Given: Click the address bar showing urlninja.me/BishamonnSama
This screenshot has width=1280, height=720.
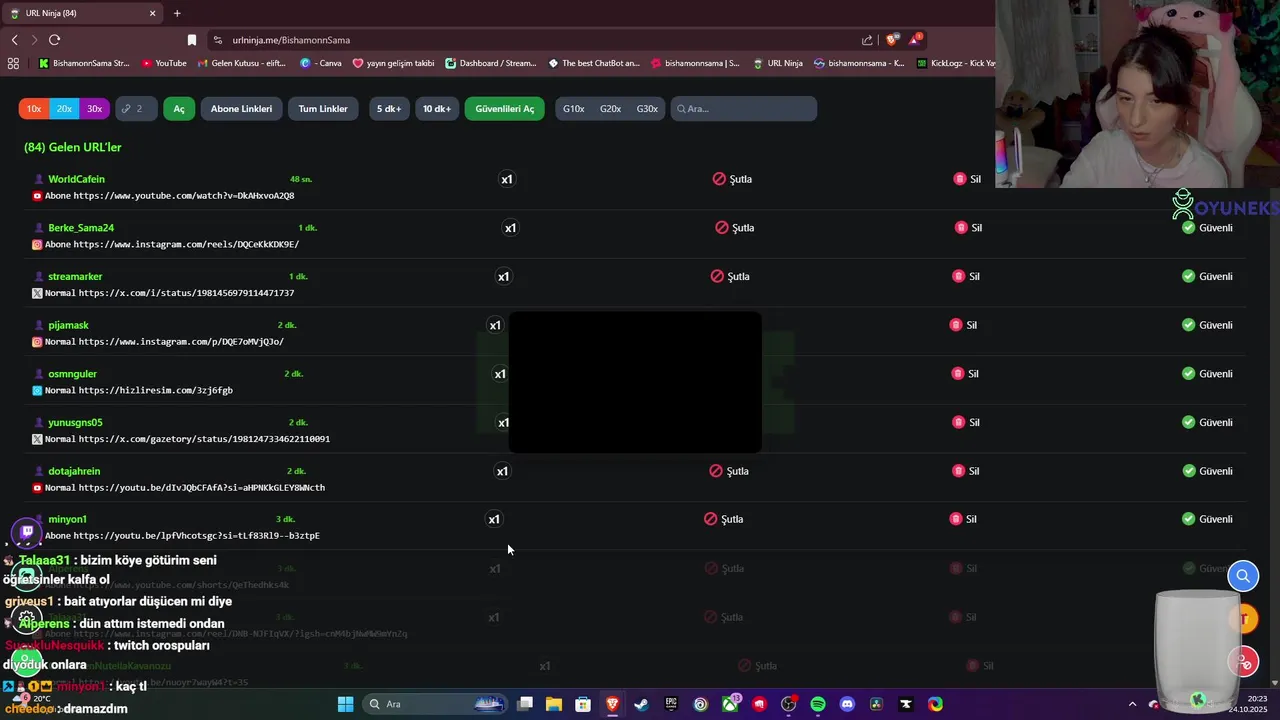Looking at the screenshot, I should tap(535, 40).
